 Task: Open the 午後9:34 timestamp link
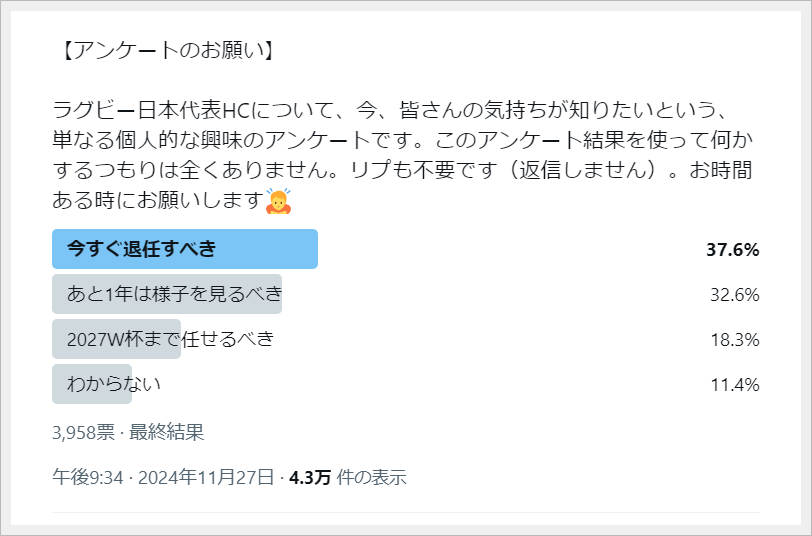(87, 477)
